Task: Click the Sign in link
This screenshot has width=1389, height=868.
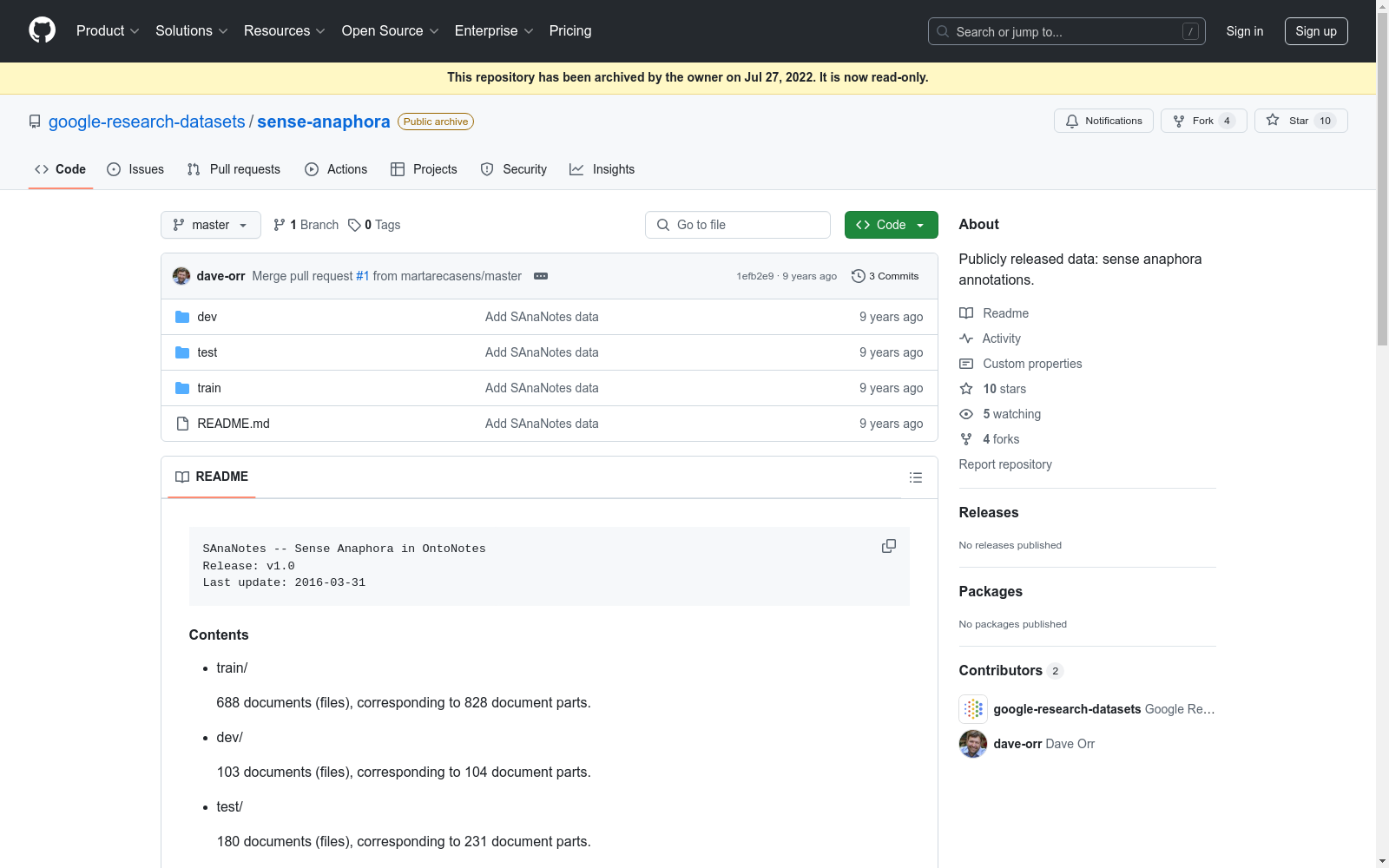Action: coord(1245,31)
